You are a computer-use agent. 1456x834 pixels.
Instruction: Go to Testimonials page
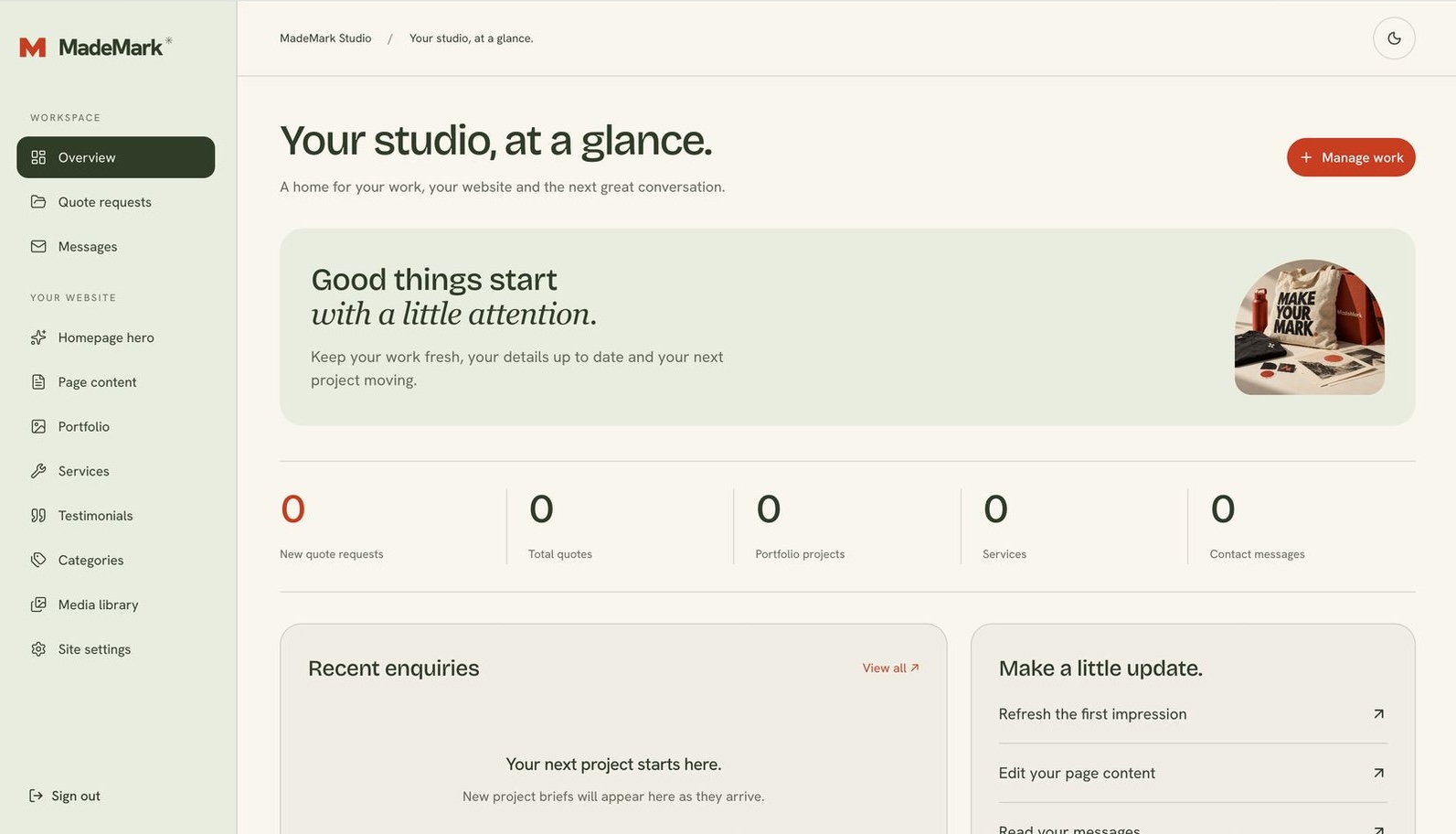(116, 516)
